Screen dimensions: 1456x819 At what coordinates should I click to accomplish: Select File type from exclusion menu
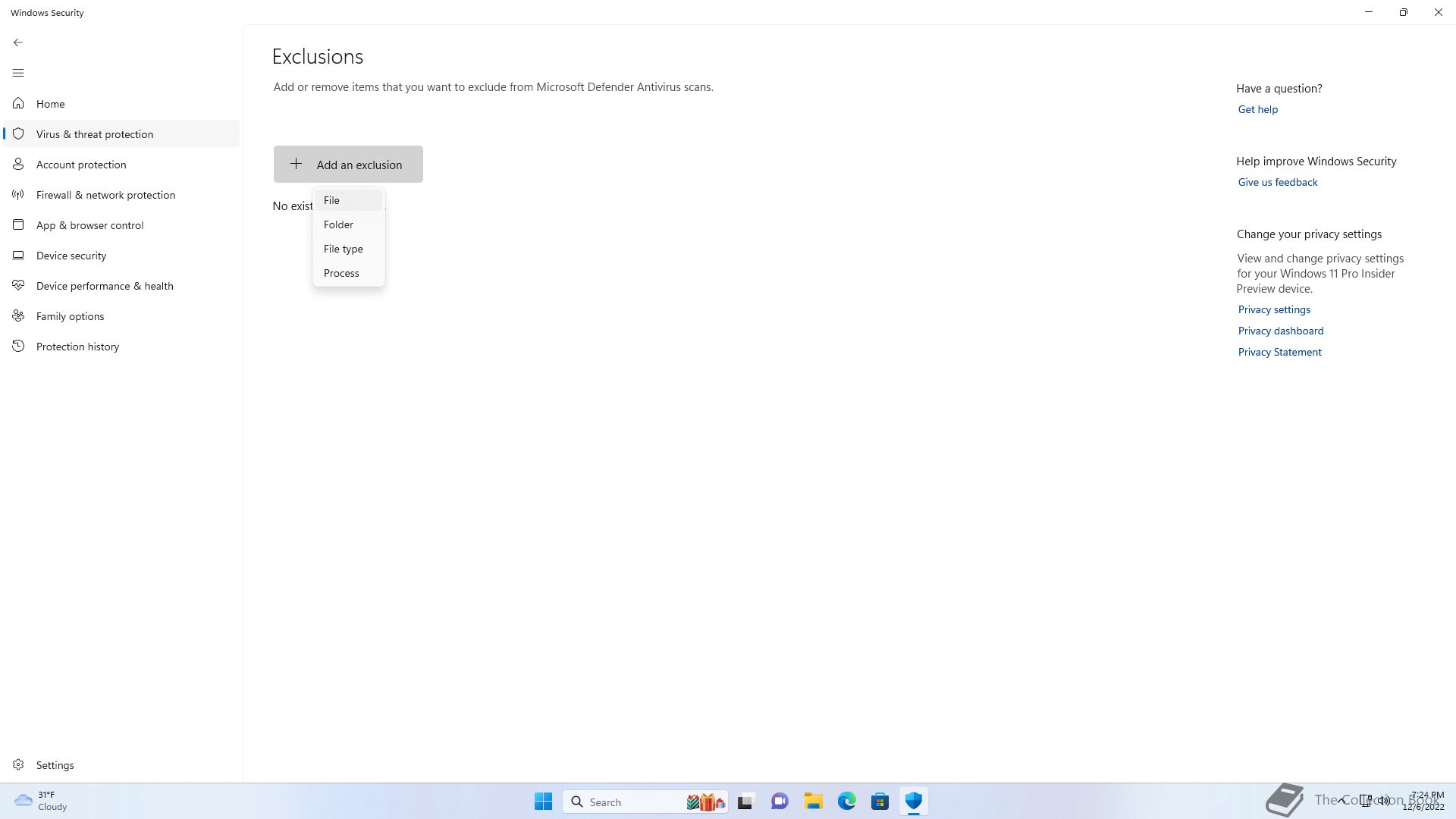tap(349, 249)
